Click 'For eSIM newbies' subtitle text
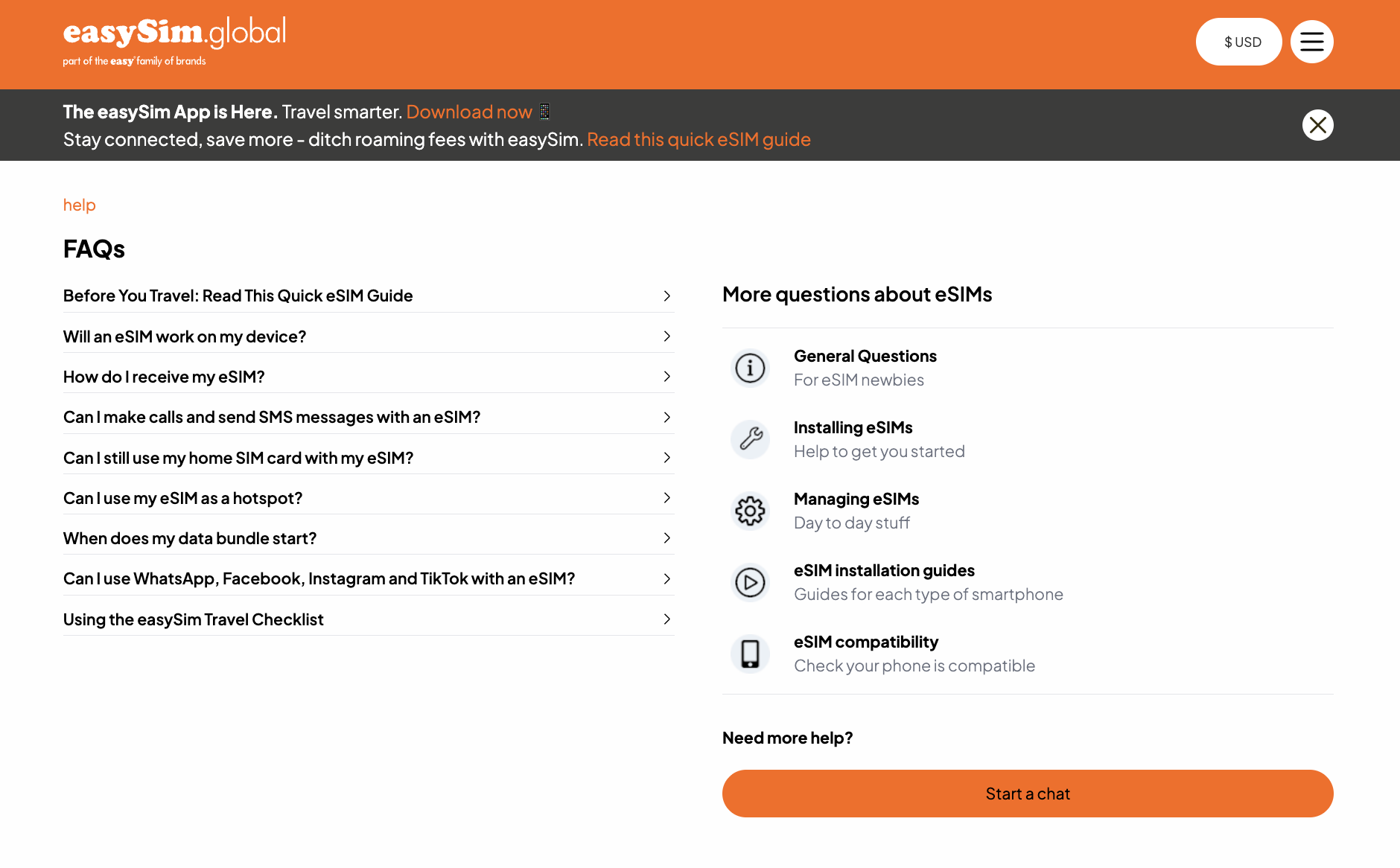Viewport: 1400px width, 868px height. pyautogui.click(x=859, y=380)
